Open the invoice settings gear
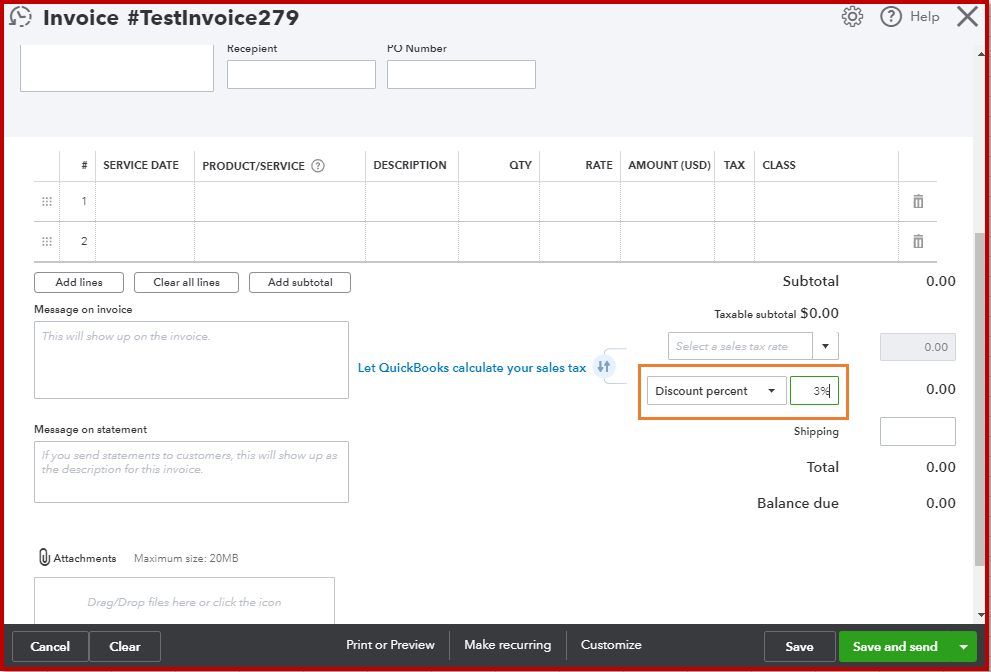Screen dimensions: 991x672 852,16
